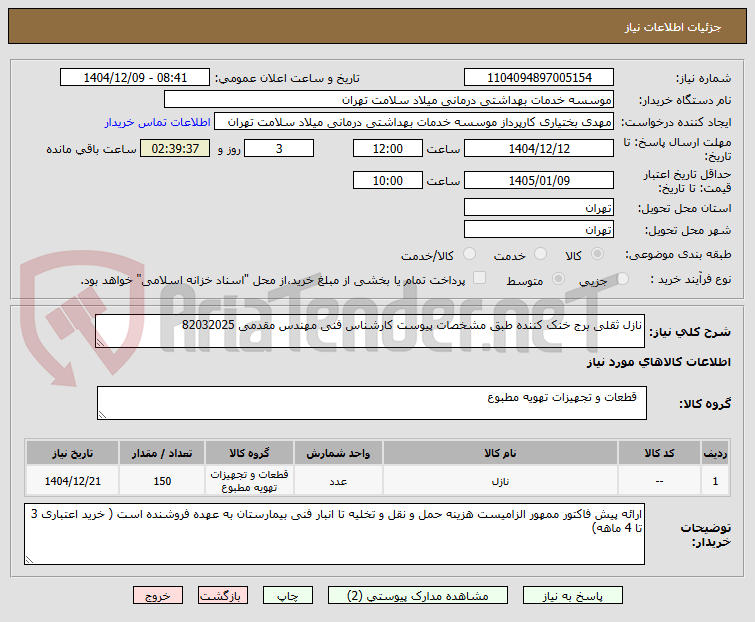The image size is (755, 622).
Task: Click the price validity date 1405/01/09
Action: 539,181
